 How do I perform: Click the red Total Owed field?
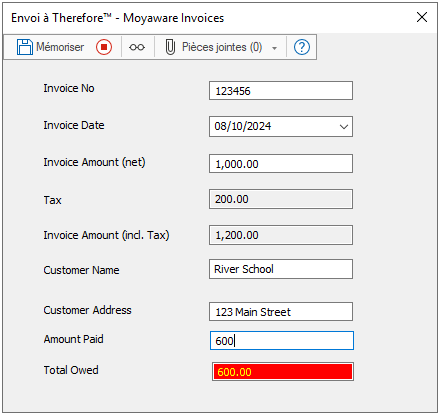pos(283,371)
